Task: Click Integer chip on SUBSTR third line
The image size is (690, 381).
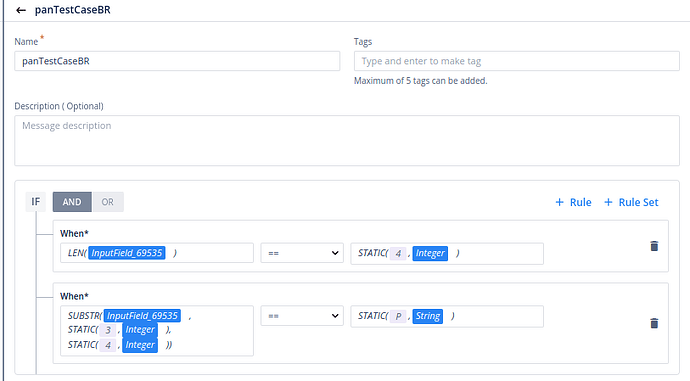Action: 140,345
